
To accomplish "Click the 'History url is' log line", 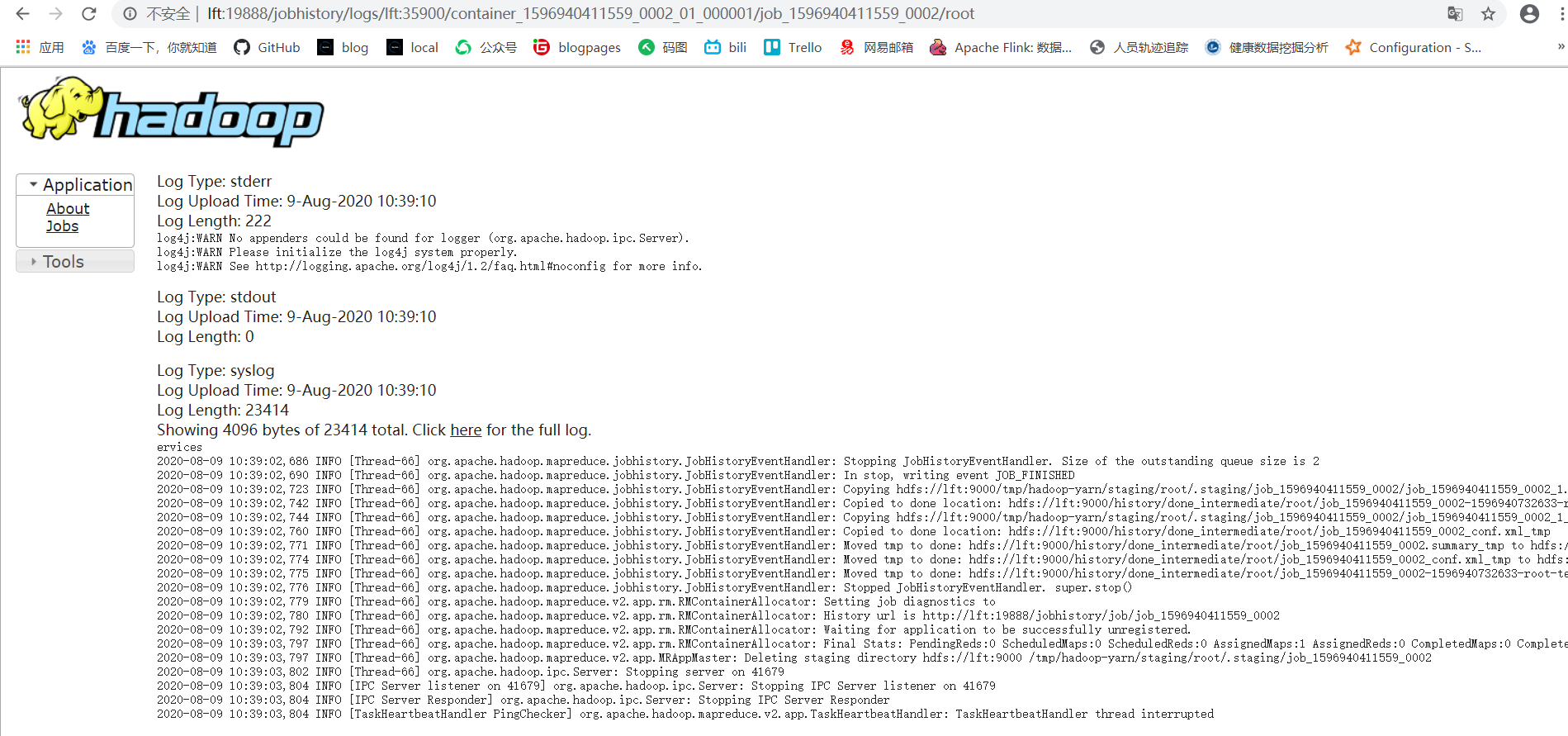I will tap(718, 616).
